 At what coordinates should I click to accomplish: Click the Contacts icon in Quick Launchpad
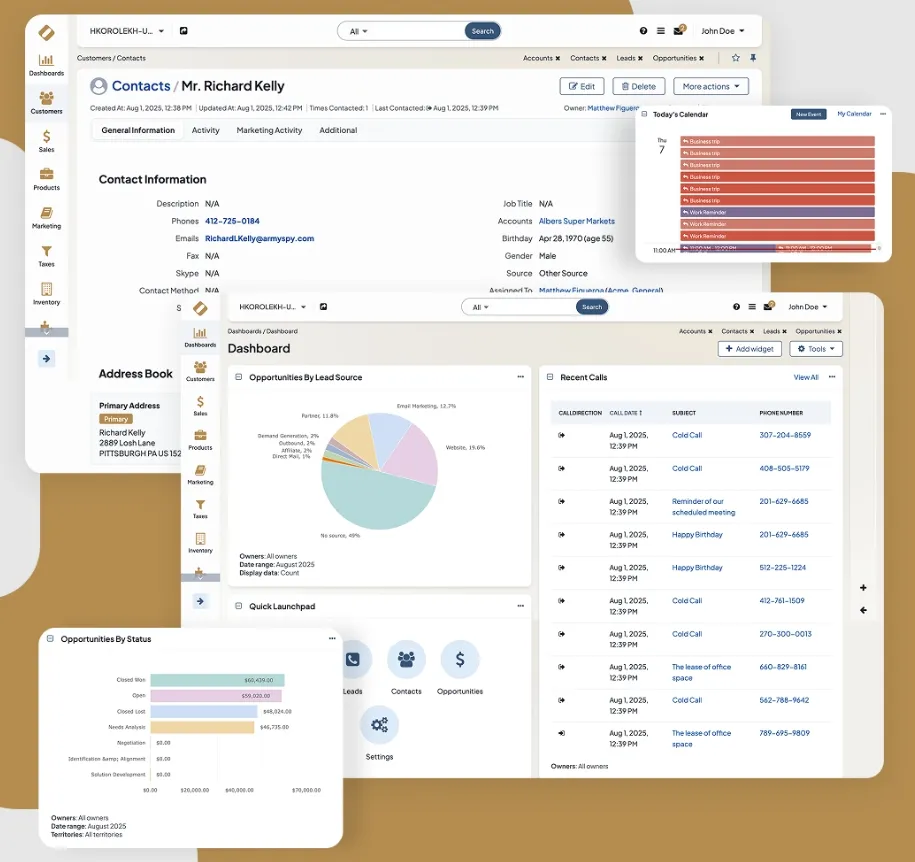coord(406,659)
